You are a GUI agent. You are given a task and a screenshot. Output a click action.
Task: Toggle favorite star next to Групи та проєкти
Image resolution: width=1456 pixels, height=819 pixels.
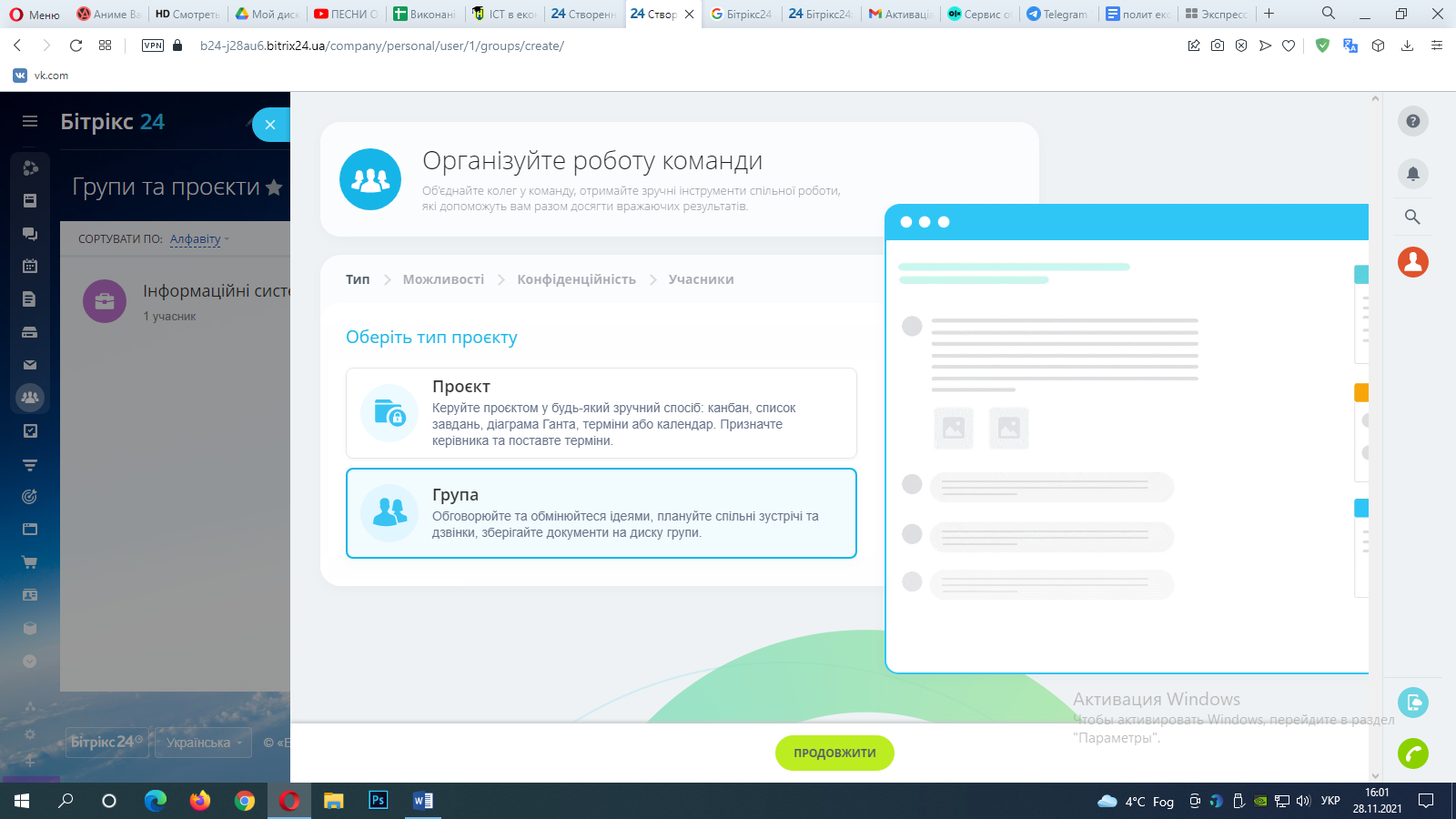274,187
